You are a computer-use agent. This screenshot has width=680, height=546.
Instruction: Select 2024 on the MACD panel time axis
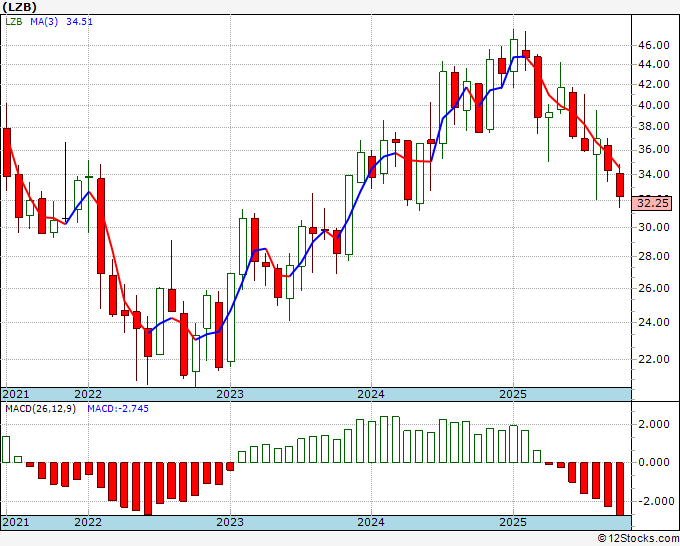coord(371,522)
